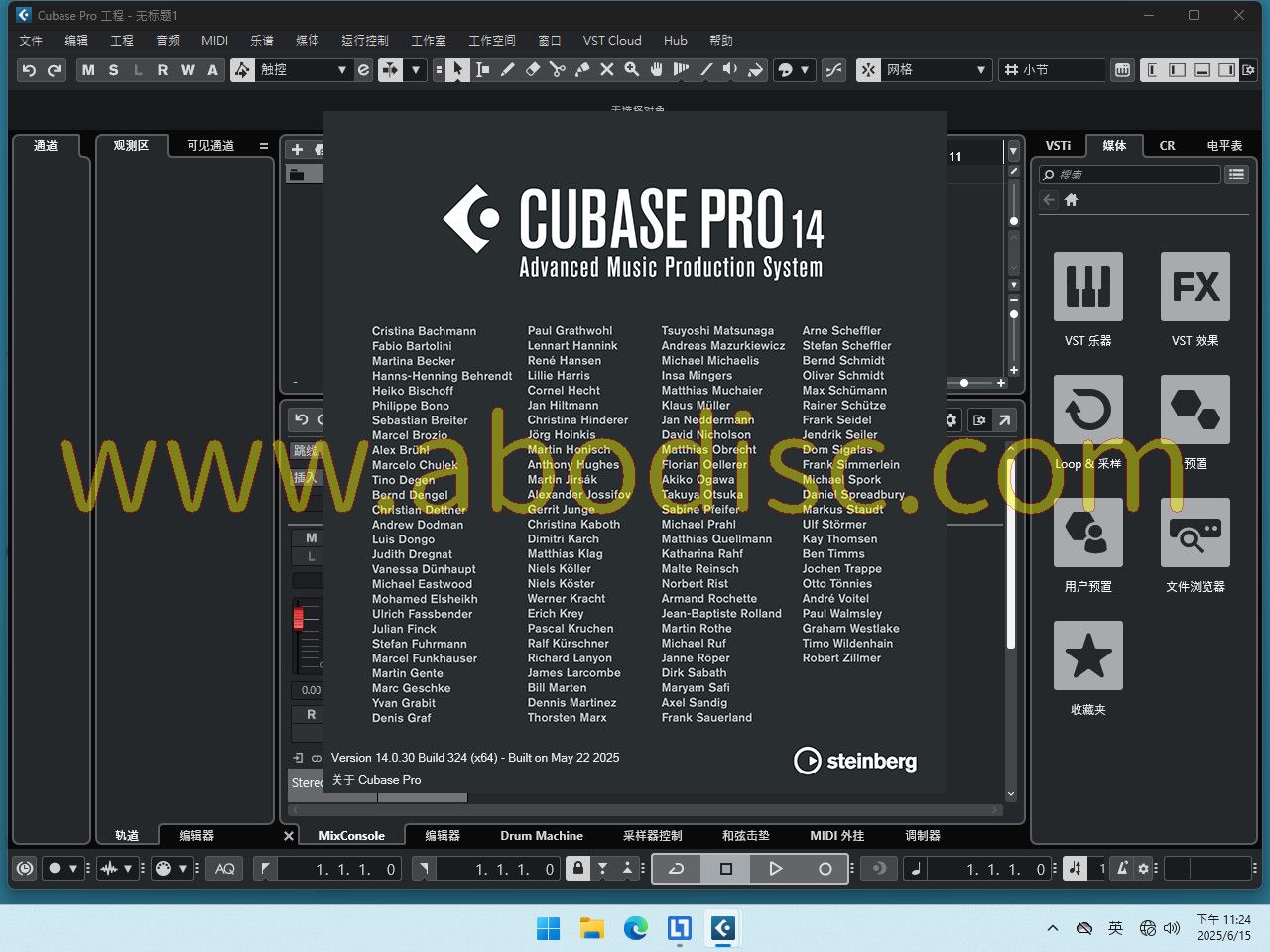Click the media rack search field
Viewport: 1270px width, 952px height.
[1129, 175]
